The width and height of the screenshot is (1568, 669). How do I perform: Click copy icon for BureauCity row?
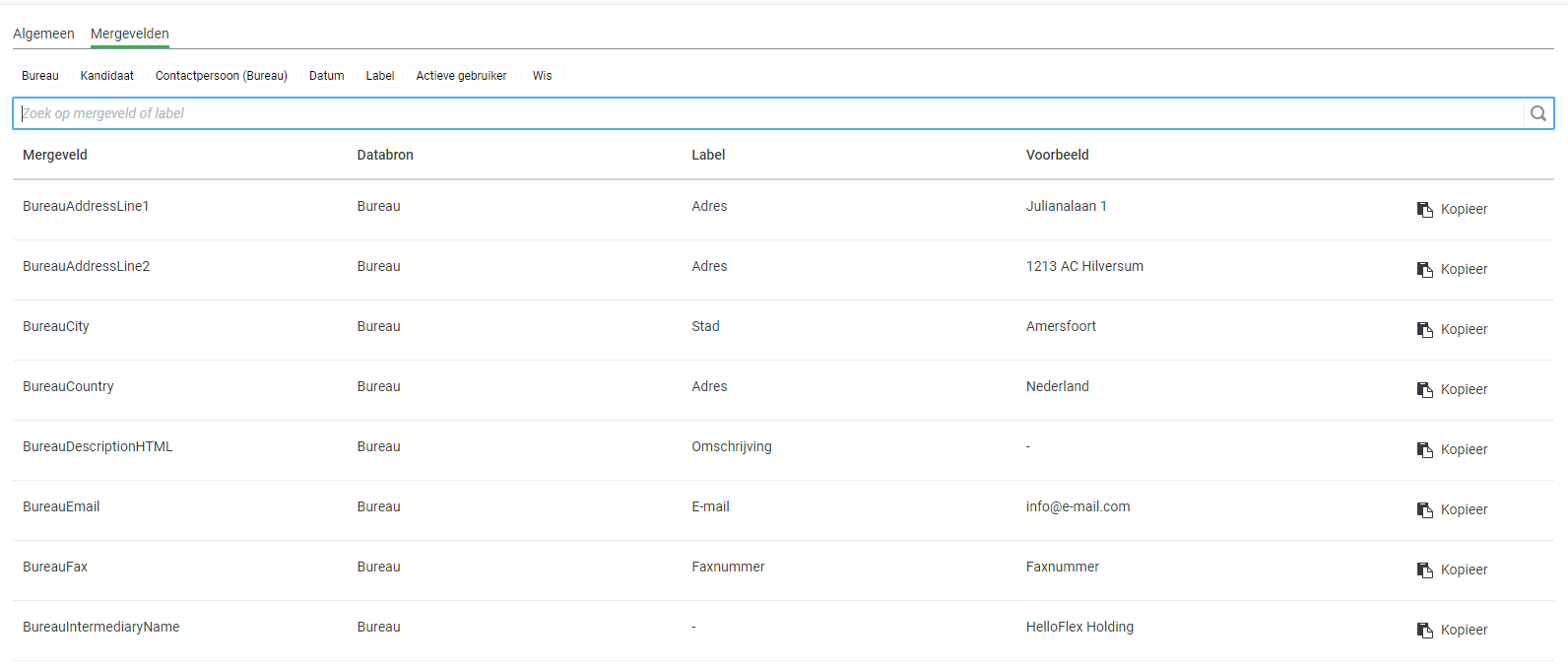1424,329
